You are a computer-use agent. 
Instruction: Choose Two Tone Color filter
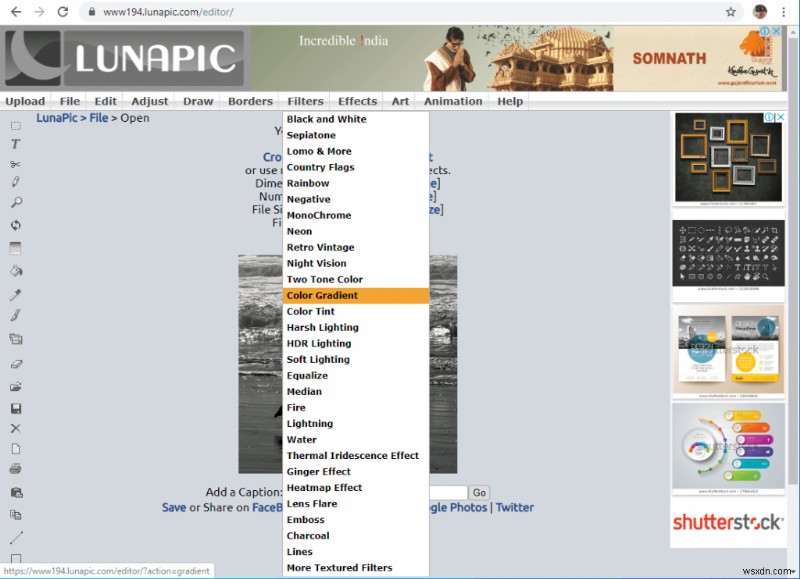356,280
